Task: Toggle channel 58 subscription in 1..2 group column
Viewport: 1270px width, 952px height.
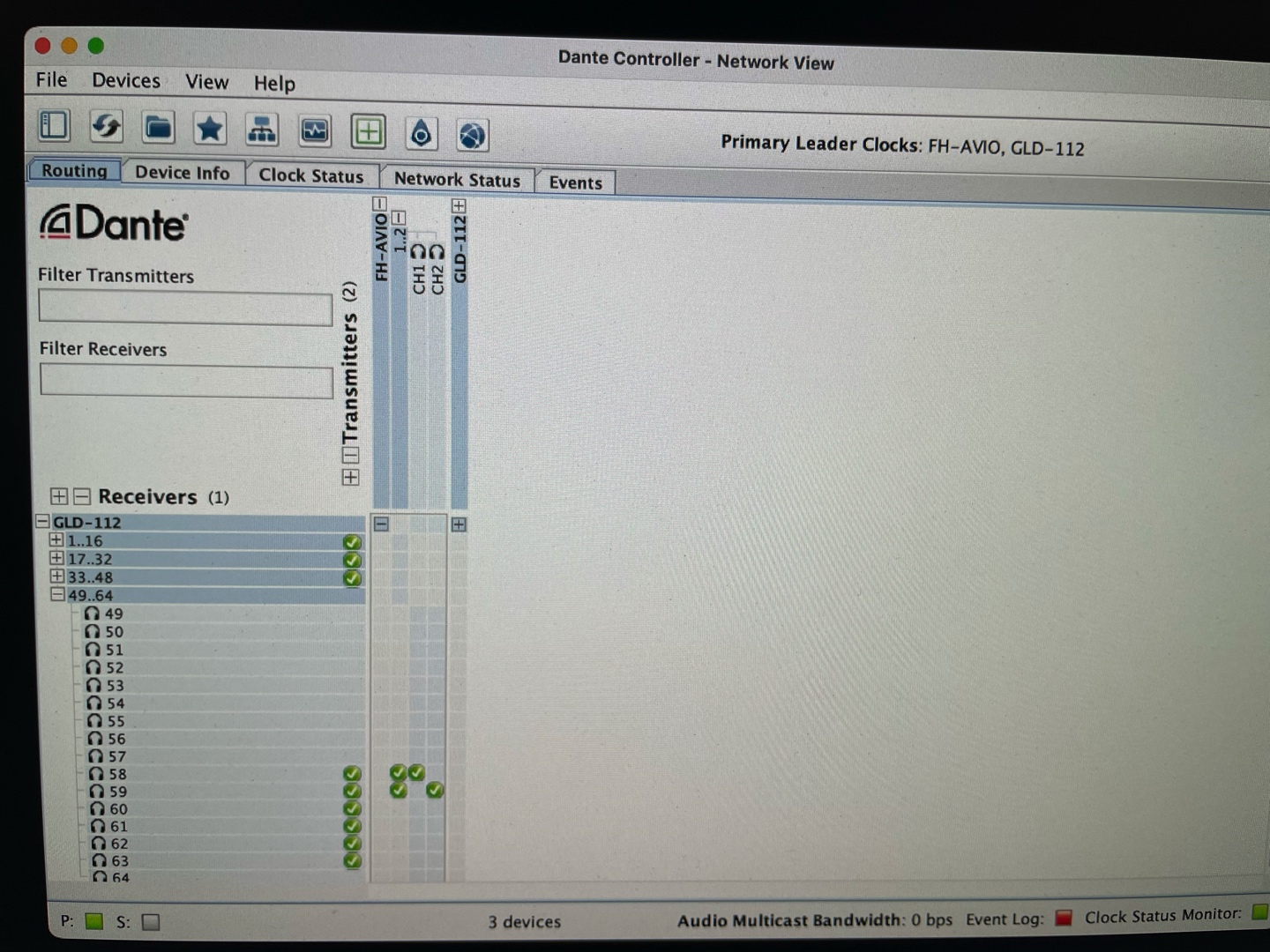Action: (398, 773)
